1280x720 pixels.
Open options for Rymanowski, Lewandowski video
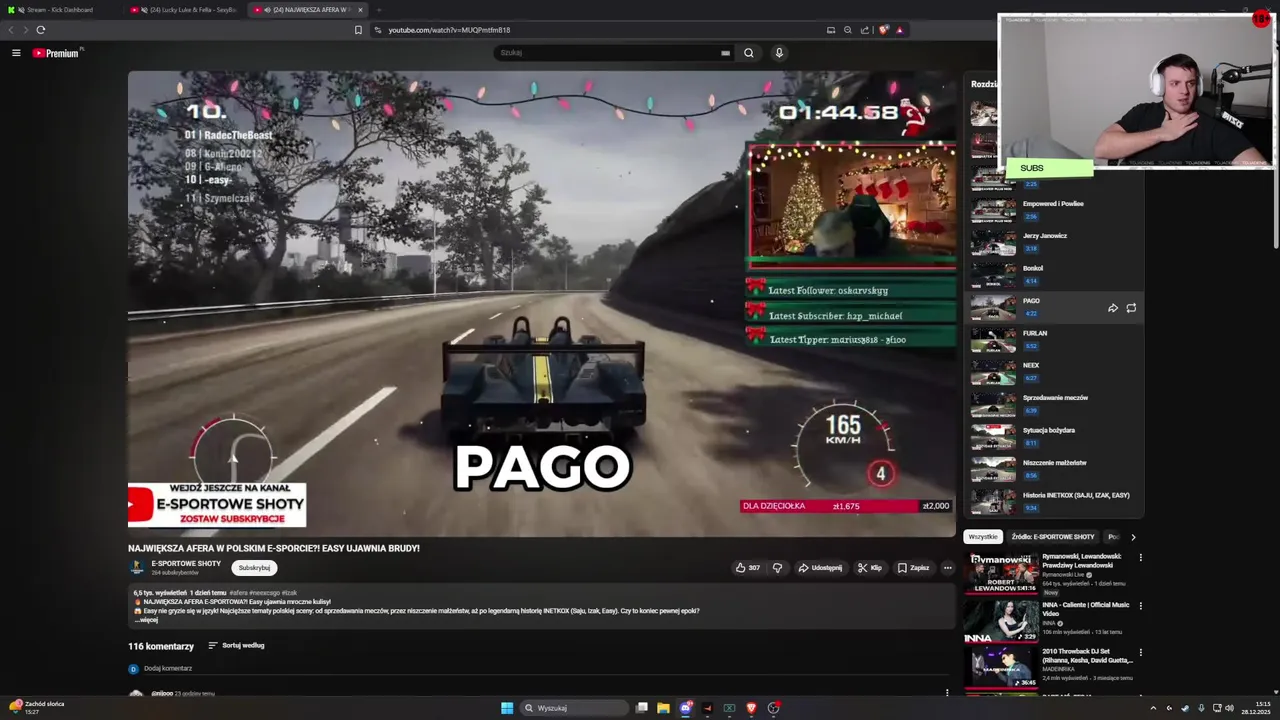[x=1140, y=558]
